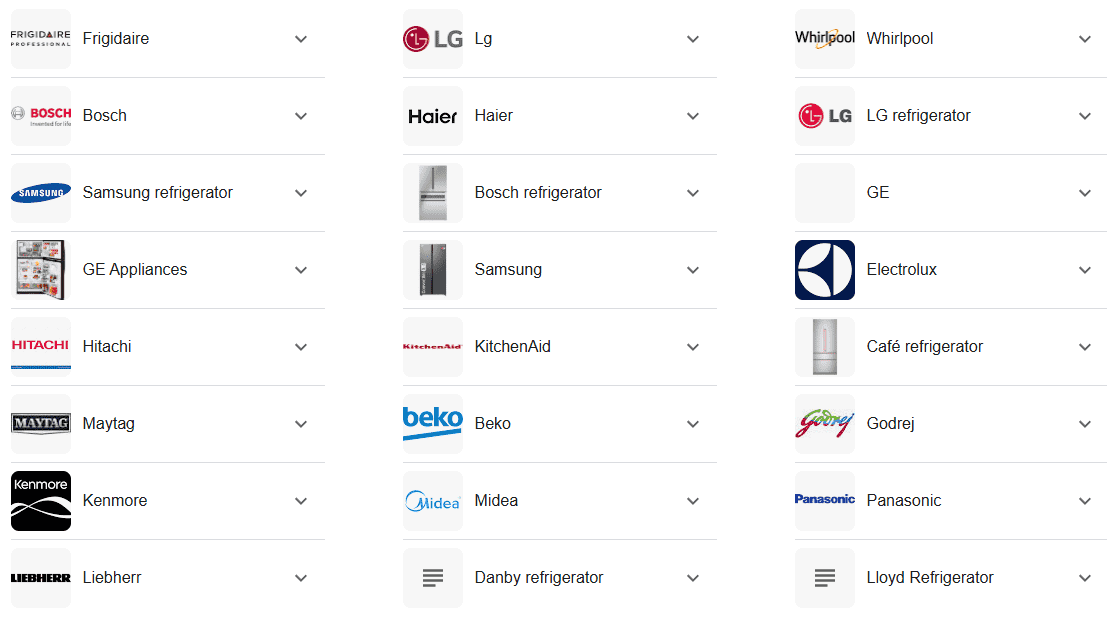The image size is (1107, 619).
Task: Click the Maytag logo icon
Action: pos(41,423)
